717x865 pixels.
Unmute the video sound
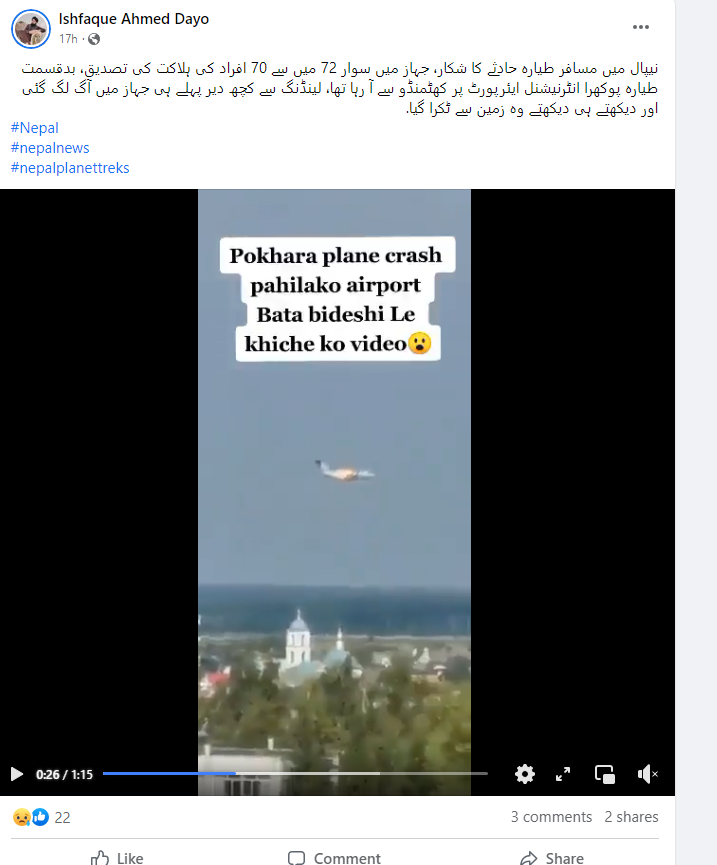tap(648, 774)
